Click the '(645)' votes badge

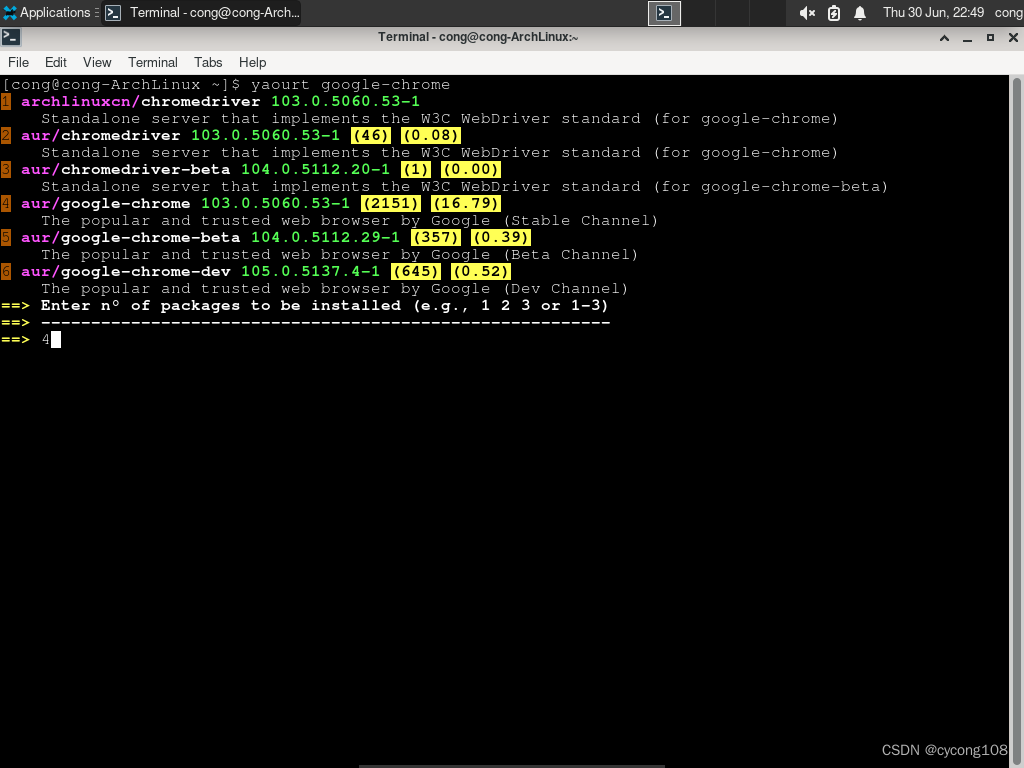pyautogui.click(x=415, y=272)
